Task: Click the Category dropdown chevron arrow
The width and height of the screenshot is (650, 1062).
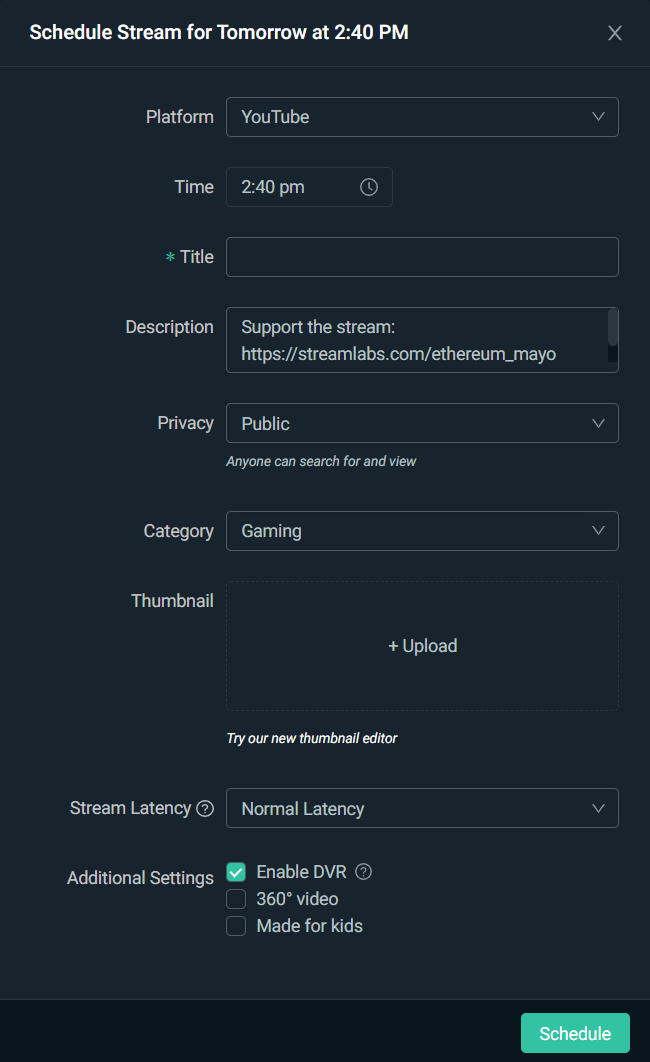Action: click(x=598, y=531)
